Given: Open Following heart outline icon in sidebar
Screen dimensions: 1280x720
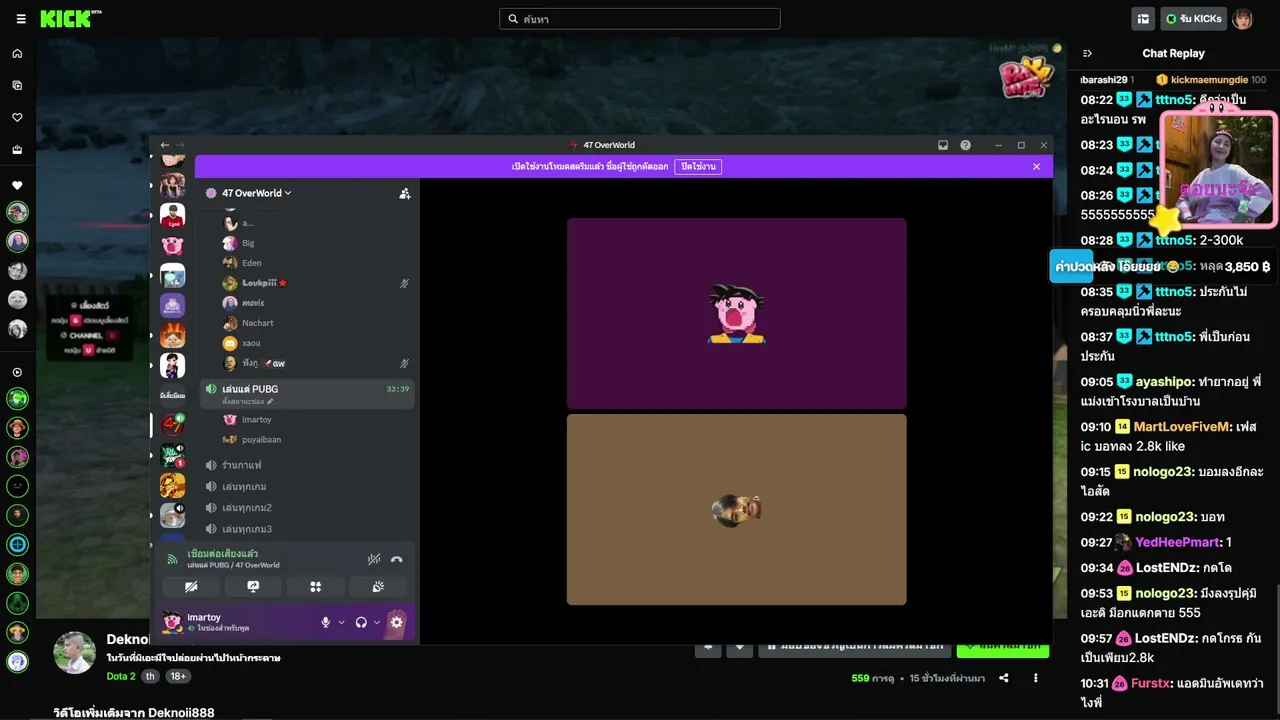Looking at the screenshot, I should pos(17,118).
